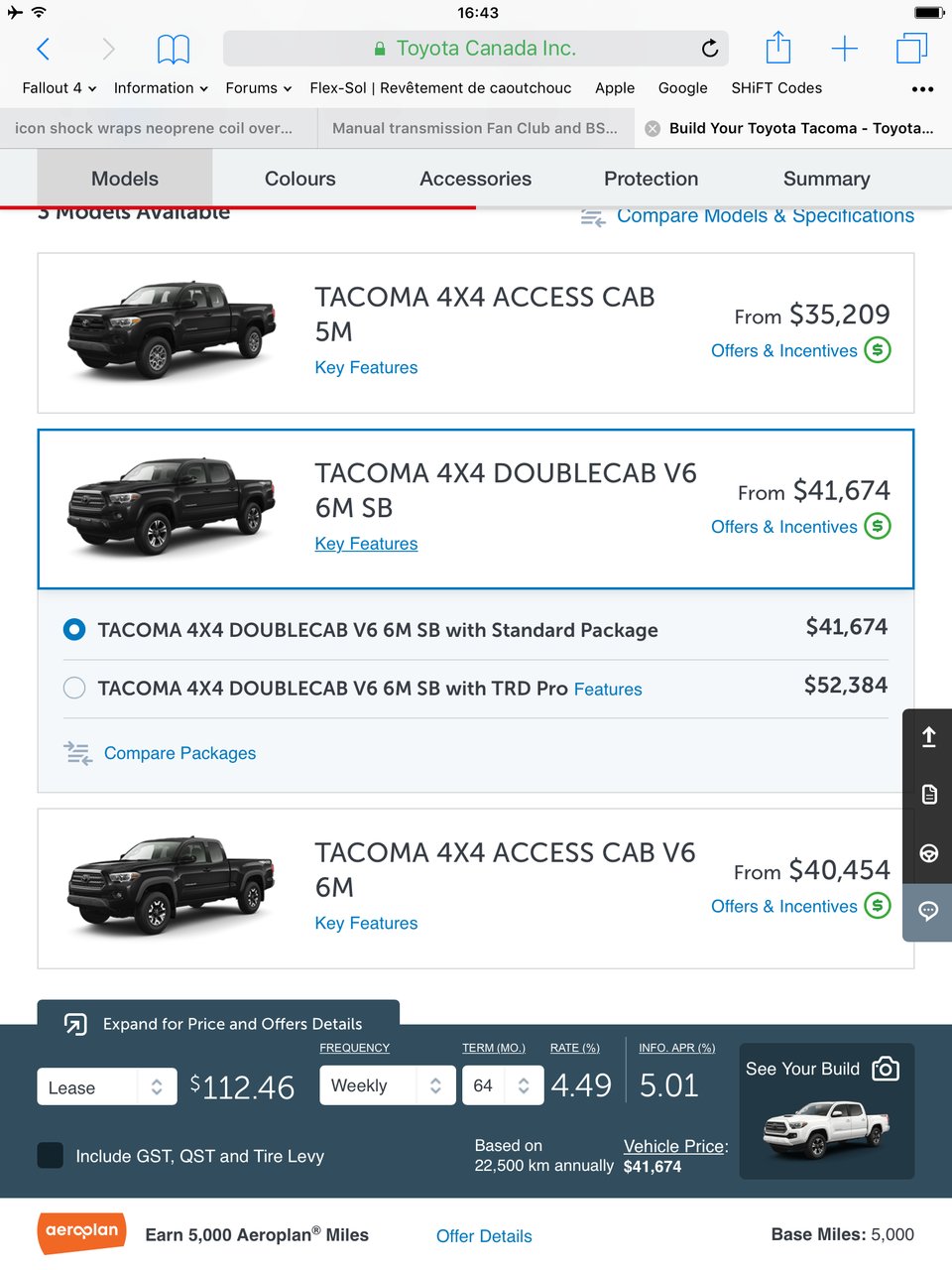The image size is (952, 1270).
Task: Open new tab with plus icon
Action: pos(844,48)
